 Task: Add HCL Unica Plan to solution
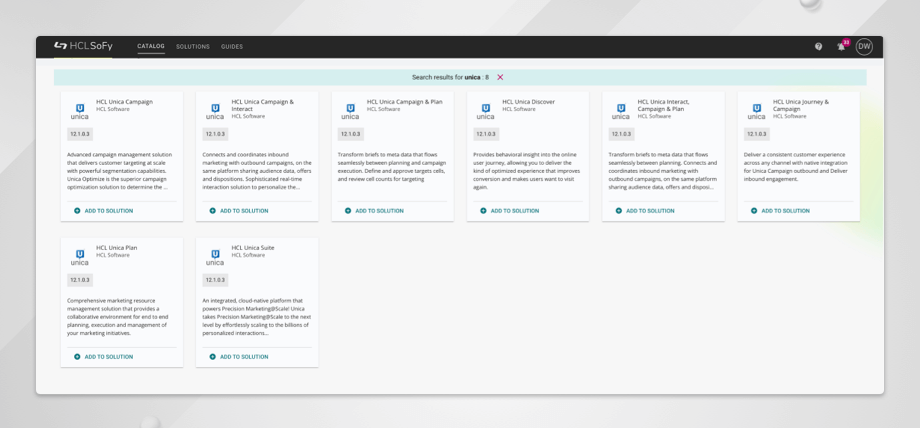click(x=104, y=357)
